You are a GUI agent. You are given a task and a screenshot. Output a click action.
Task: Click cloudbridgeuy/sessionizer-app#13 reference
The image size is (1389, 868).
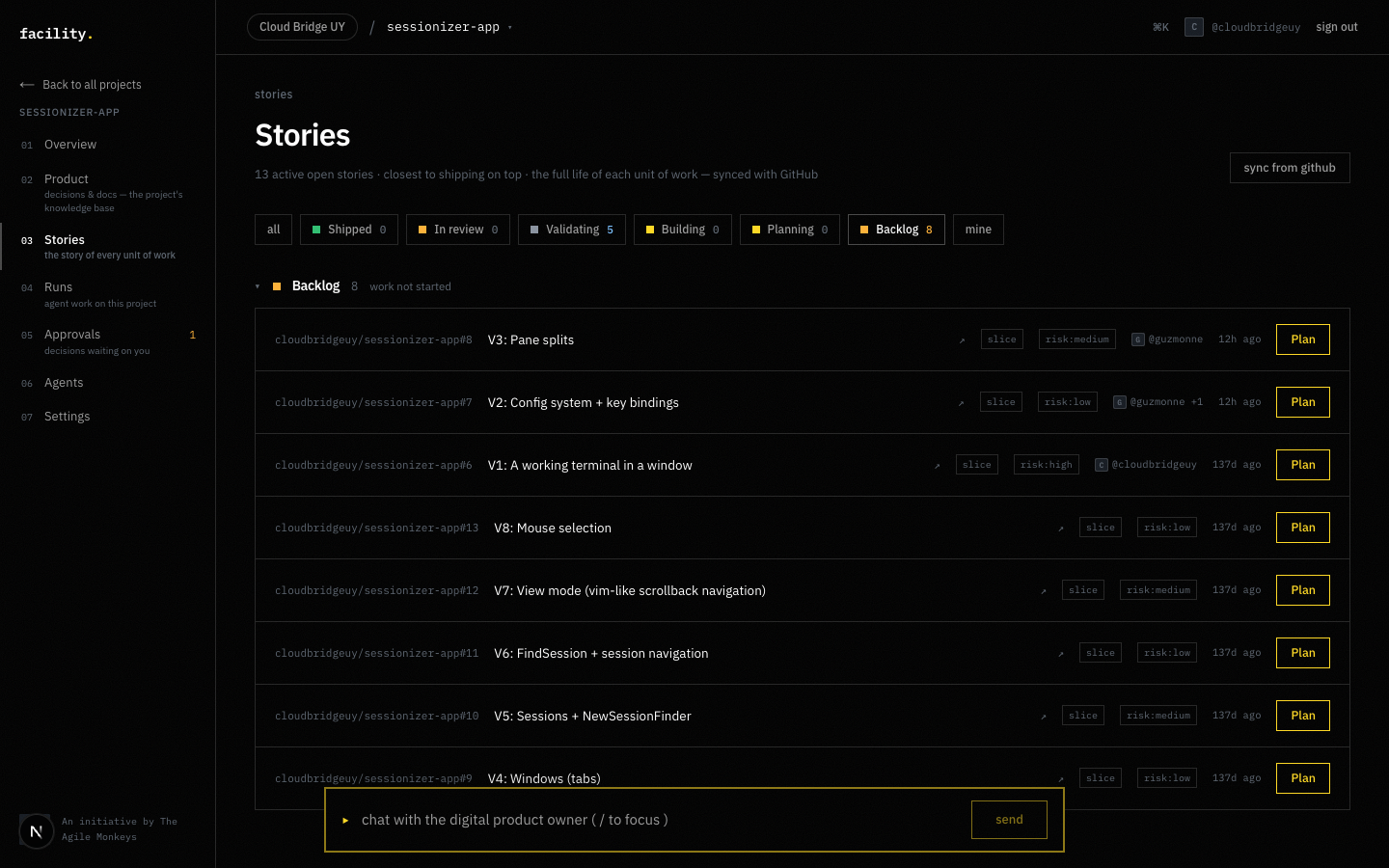[376, 528]
